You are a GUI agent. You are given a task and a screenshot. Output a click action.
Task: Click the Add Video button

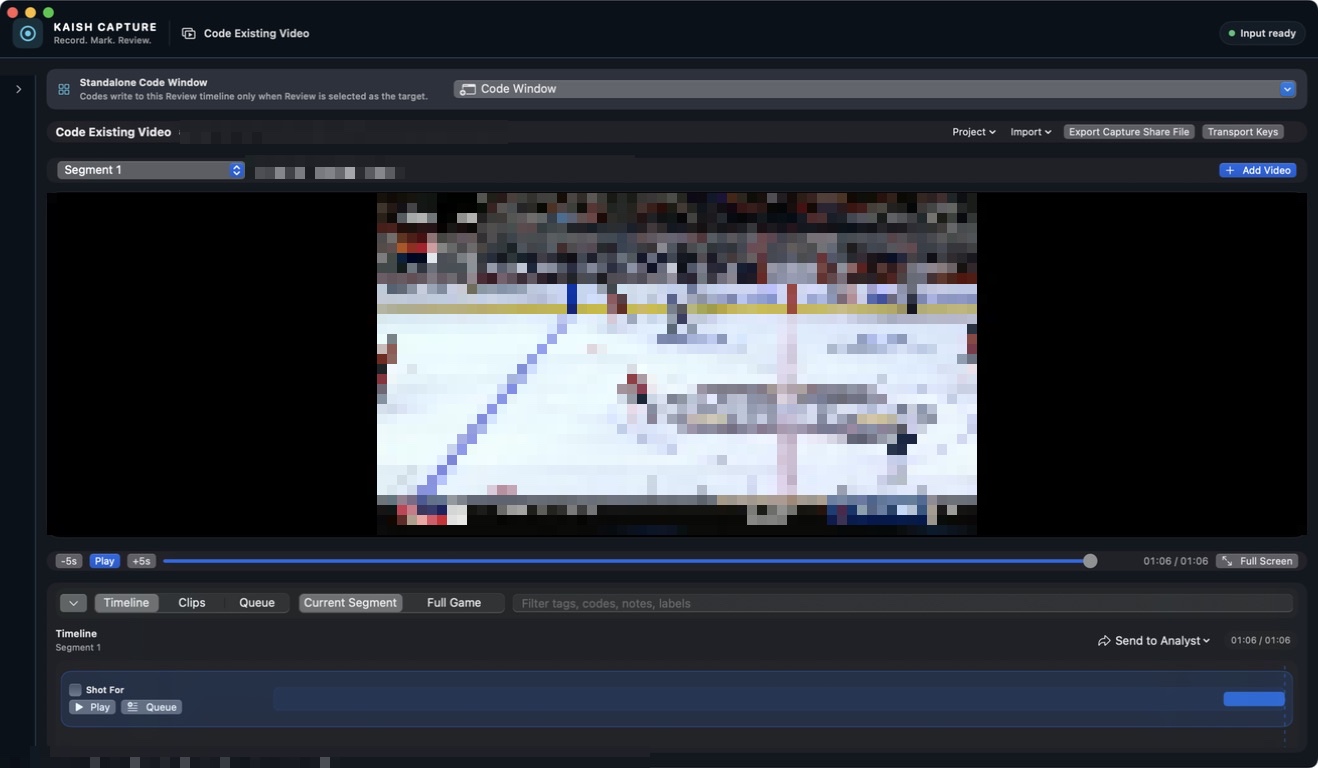point(1258,170)
